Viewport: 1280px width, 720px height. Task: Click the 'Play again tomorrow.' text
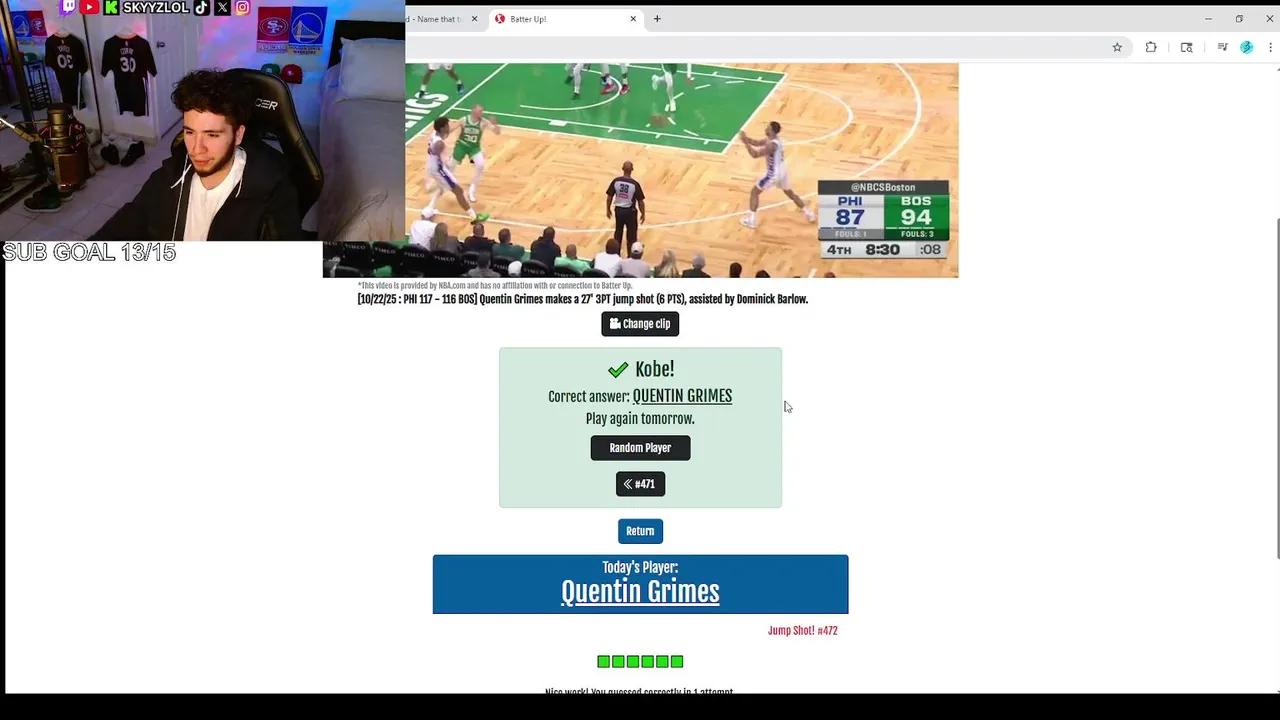tap(640, 419)
